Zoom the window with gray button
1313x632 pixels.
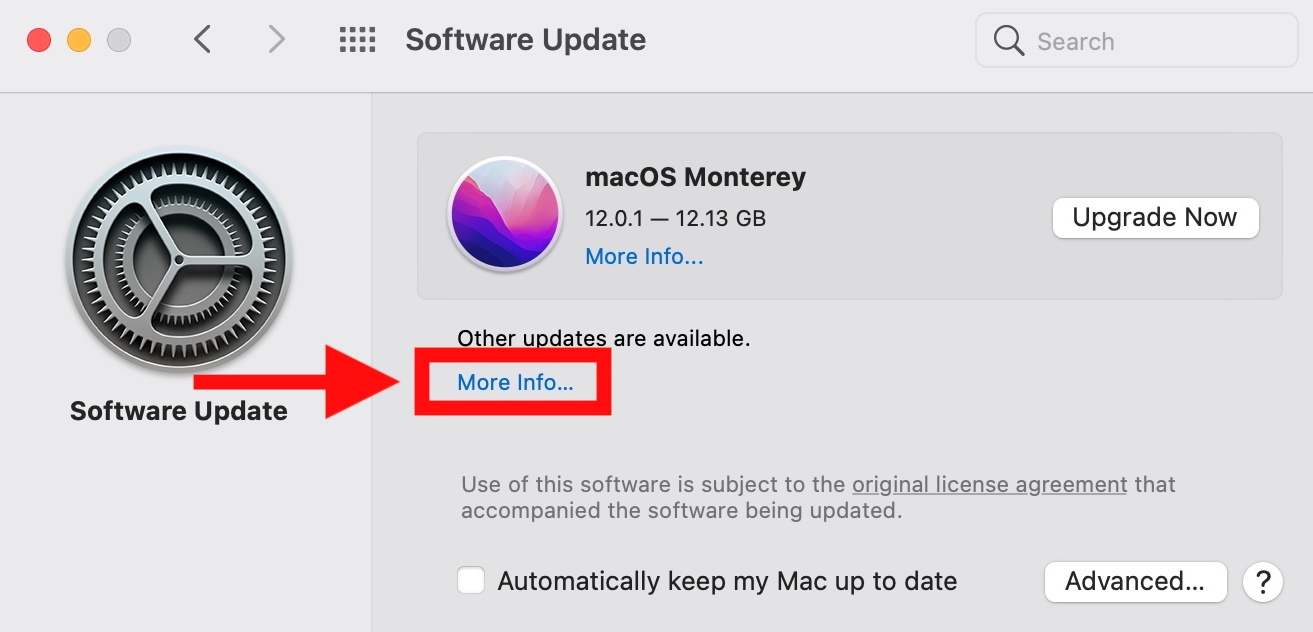[119, 40]
